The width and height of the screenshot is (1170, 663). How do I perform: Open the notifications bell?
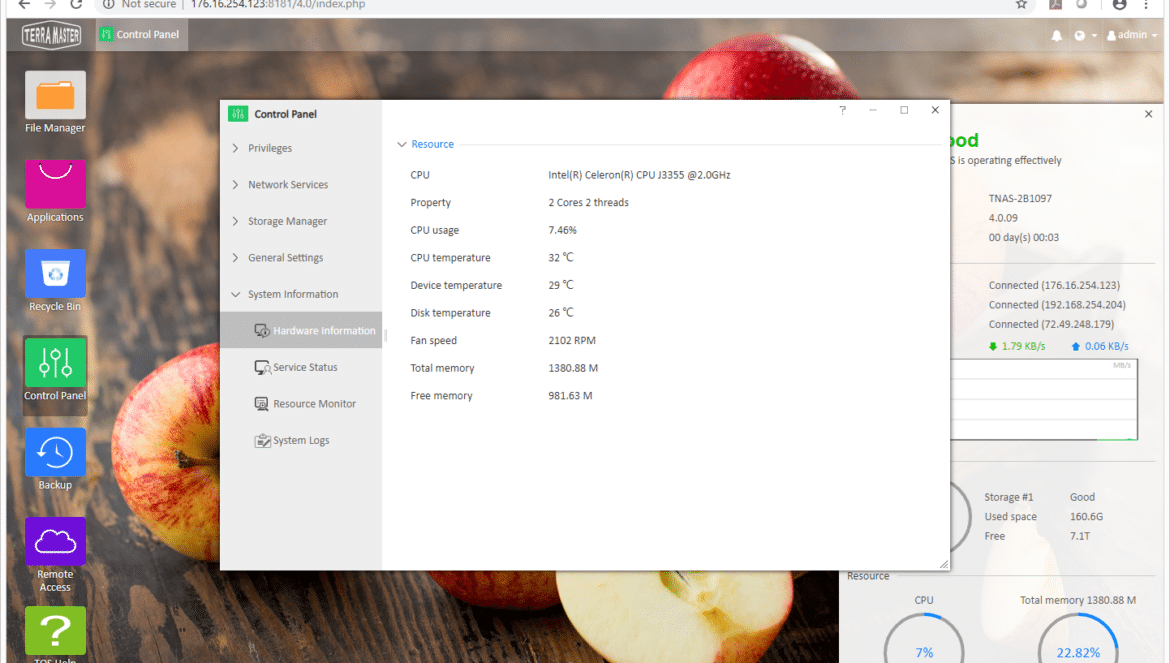pyautogui.click(x=1057, y=35)
